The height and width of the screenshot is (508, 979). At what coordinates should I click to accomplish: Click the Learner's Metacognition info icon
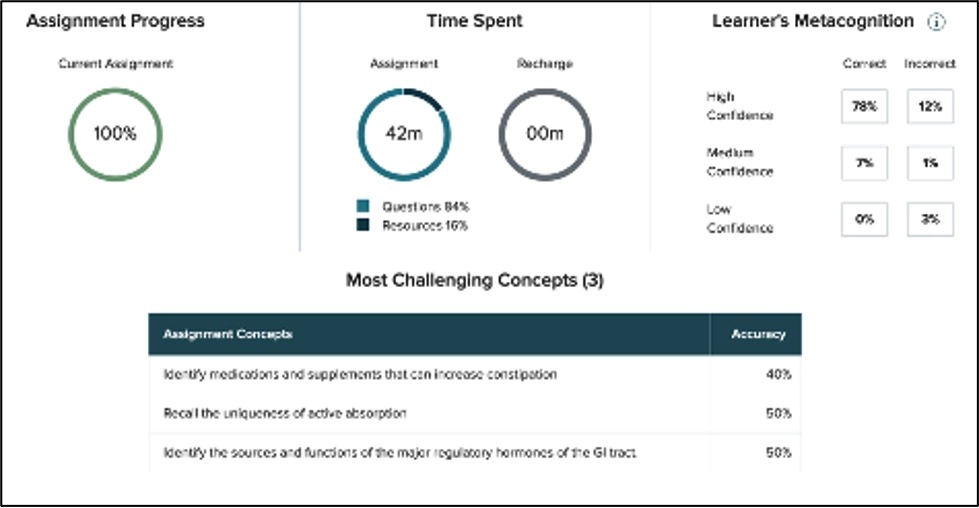(936, 22)
